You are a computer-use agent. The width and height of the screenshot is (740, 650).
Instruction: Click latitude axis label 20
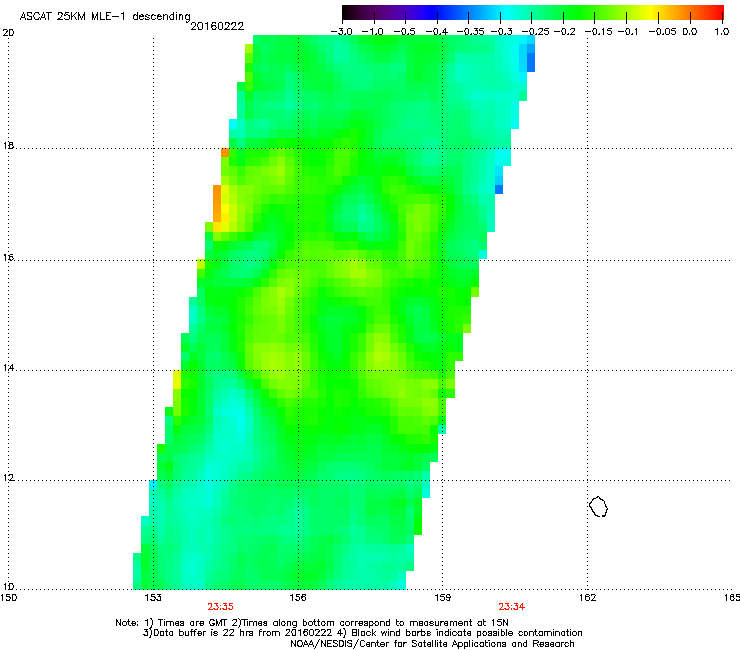coord(8,33)
